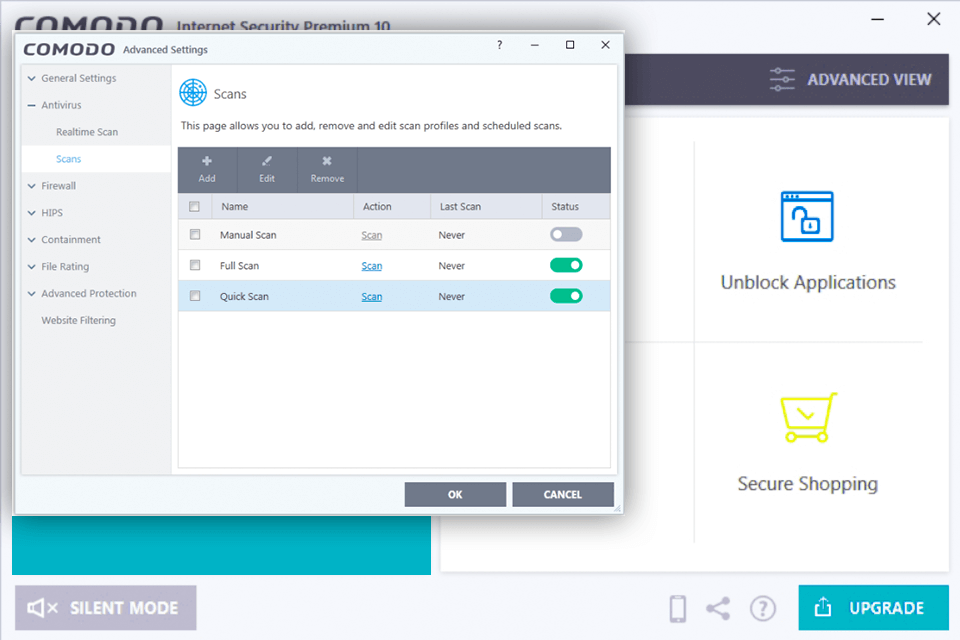Minimize the main Comodo window

click(x=877, y=20)
